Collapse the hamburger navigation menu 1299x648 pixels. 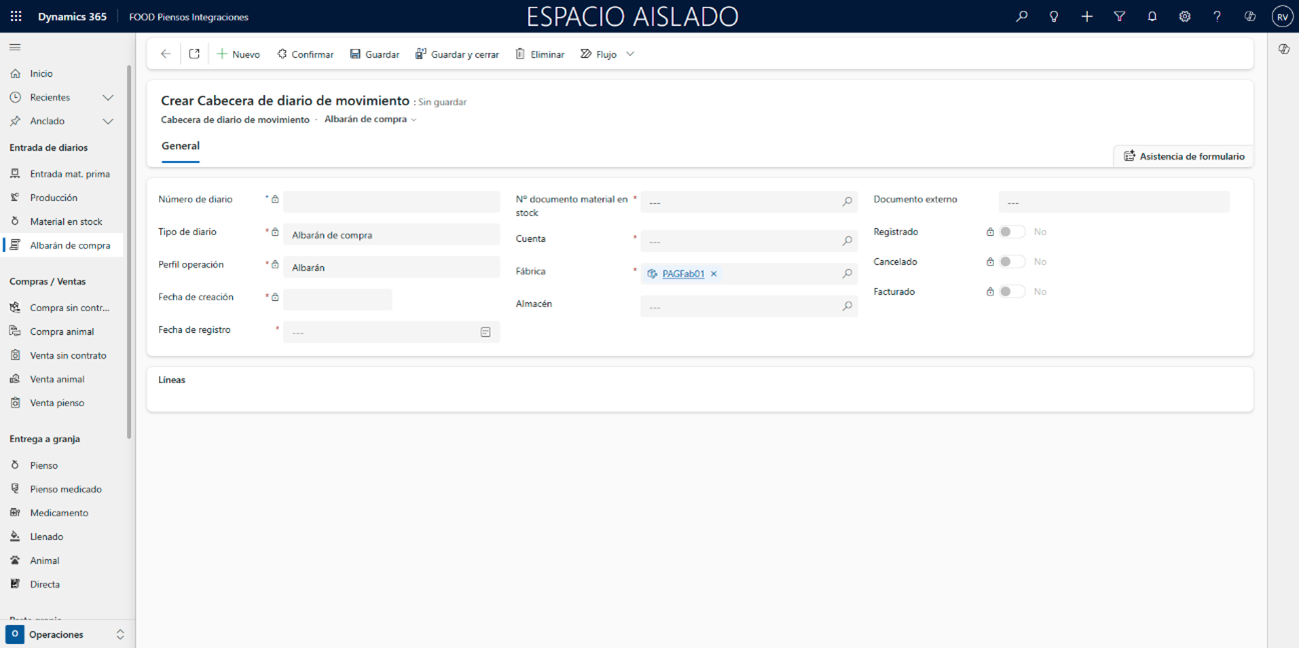pyautogui.click(x=15, y=47)
